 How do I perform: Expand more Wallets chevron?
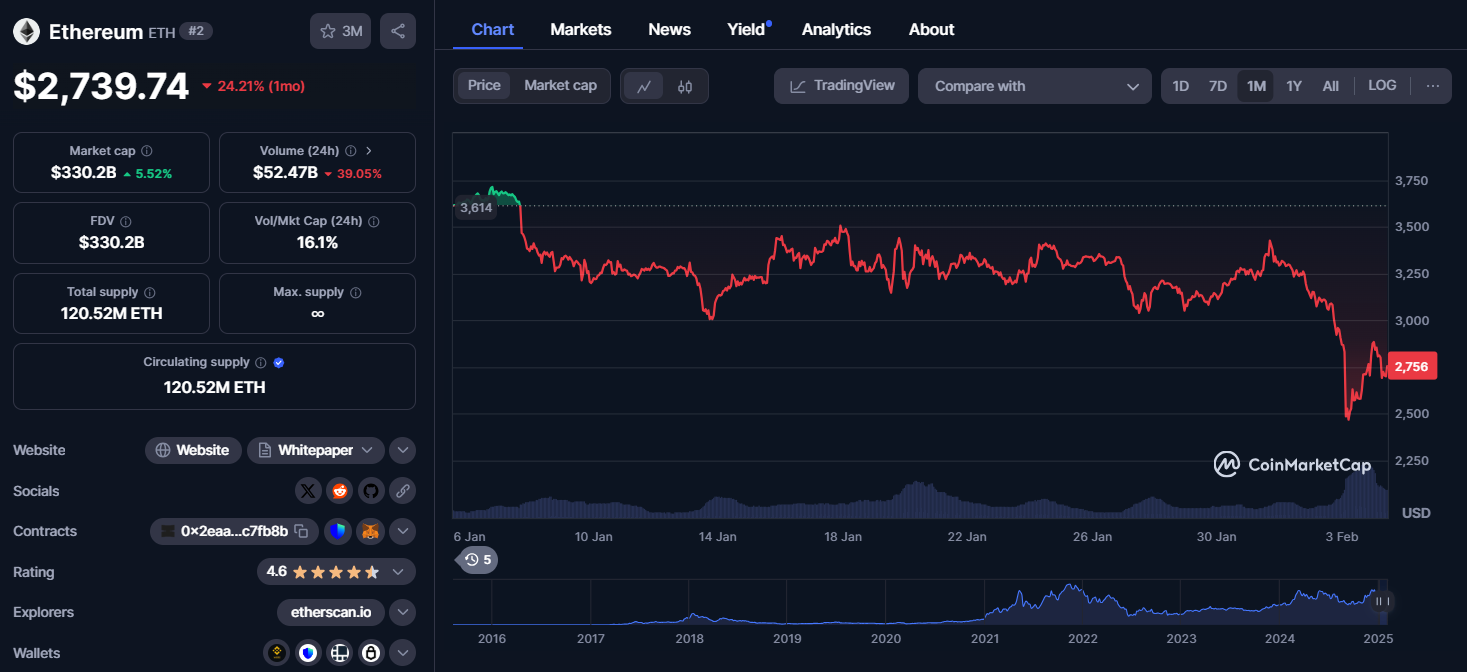click(403, 653)
